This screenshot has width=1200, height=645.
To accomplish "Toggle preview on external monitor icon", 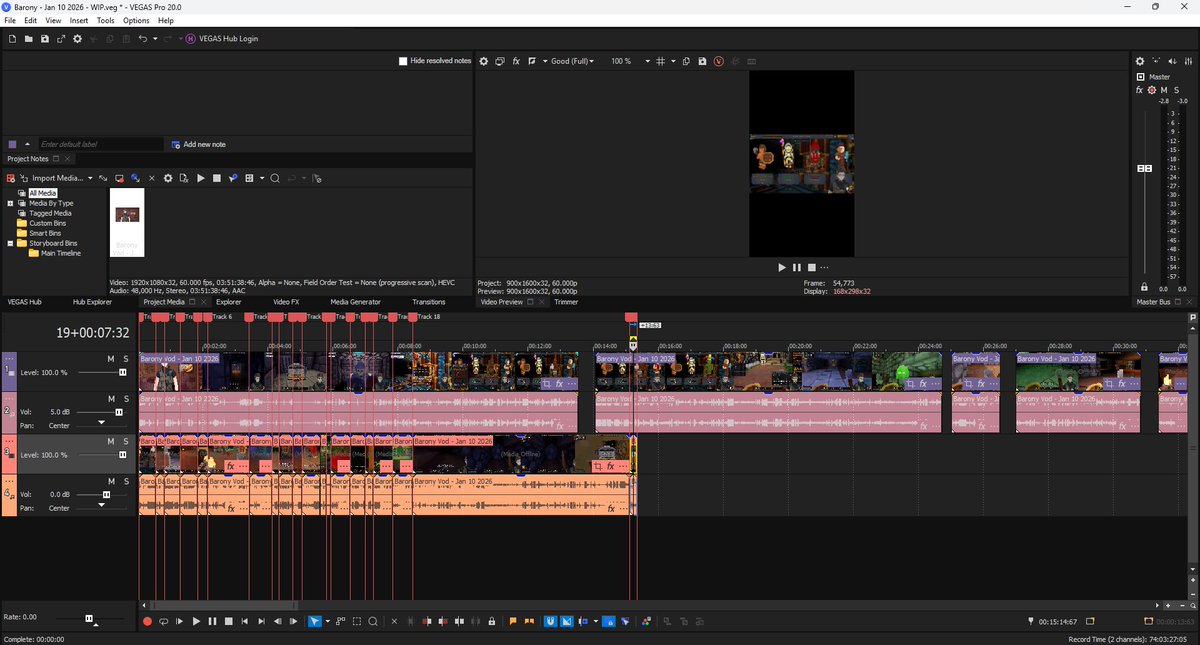I will [500, 61].
